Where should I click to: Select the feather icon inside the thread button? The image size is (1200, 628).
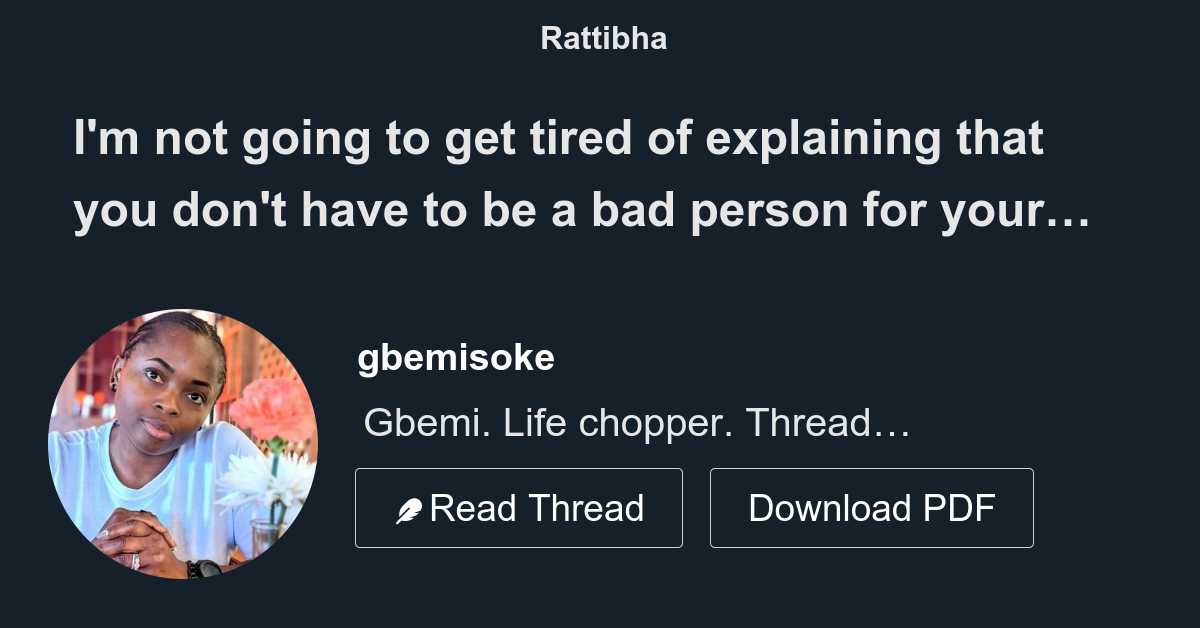(x=408, y=507)
